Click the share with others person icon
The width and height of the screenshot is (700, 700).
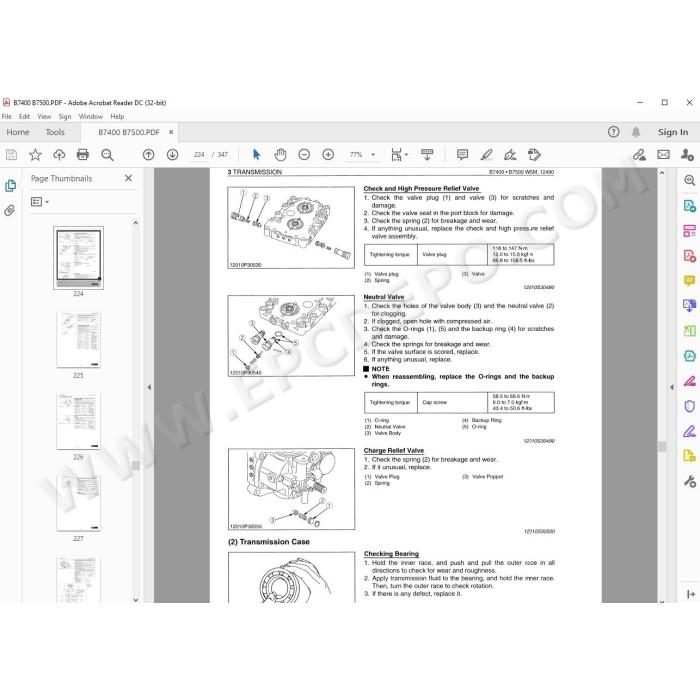[687, 155]
